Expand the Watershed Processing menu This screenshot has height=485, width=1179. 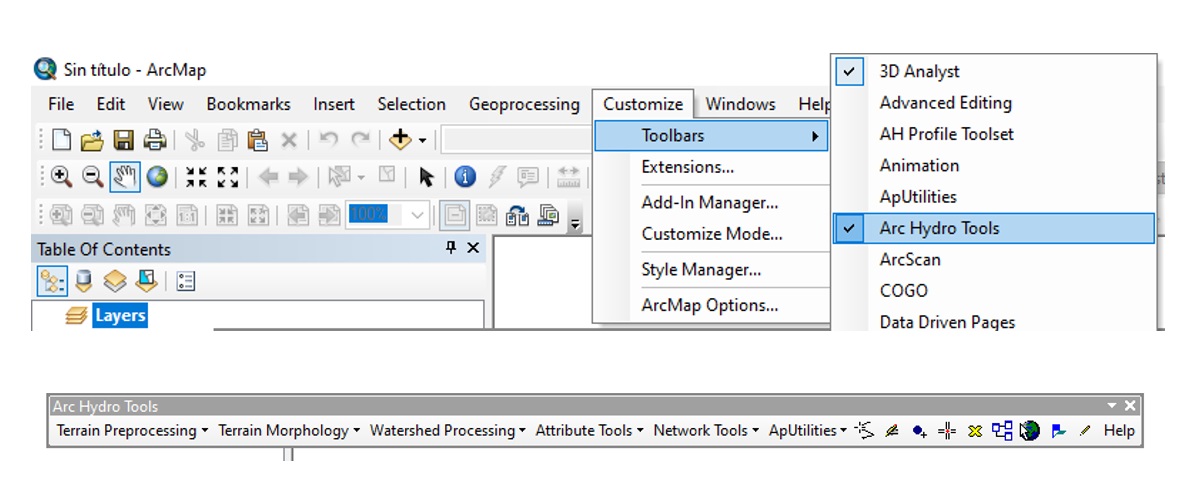[x=447, y=431]
